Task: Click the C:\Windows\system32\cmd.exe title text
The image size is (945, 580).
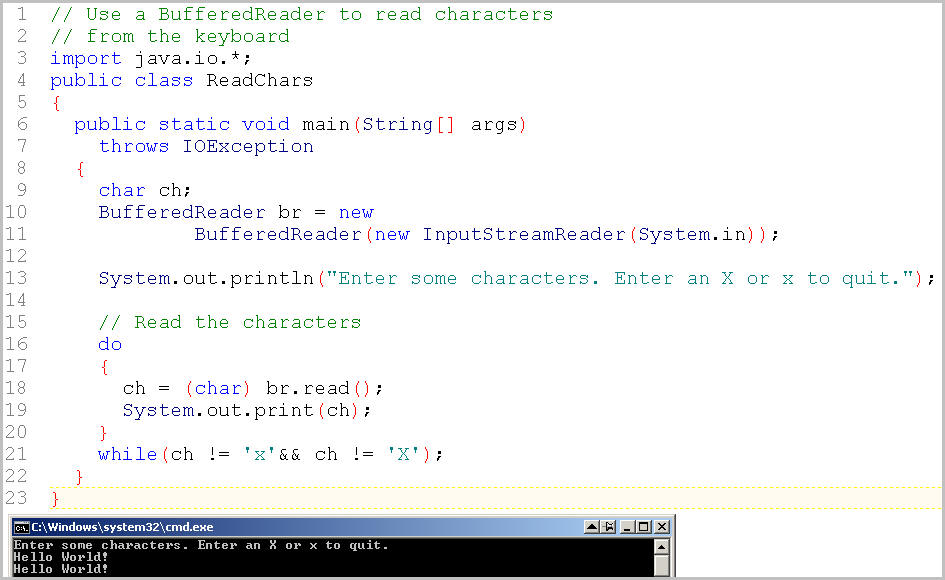Action: (x=122, y=527)
